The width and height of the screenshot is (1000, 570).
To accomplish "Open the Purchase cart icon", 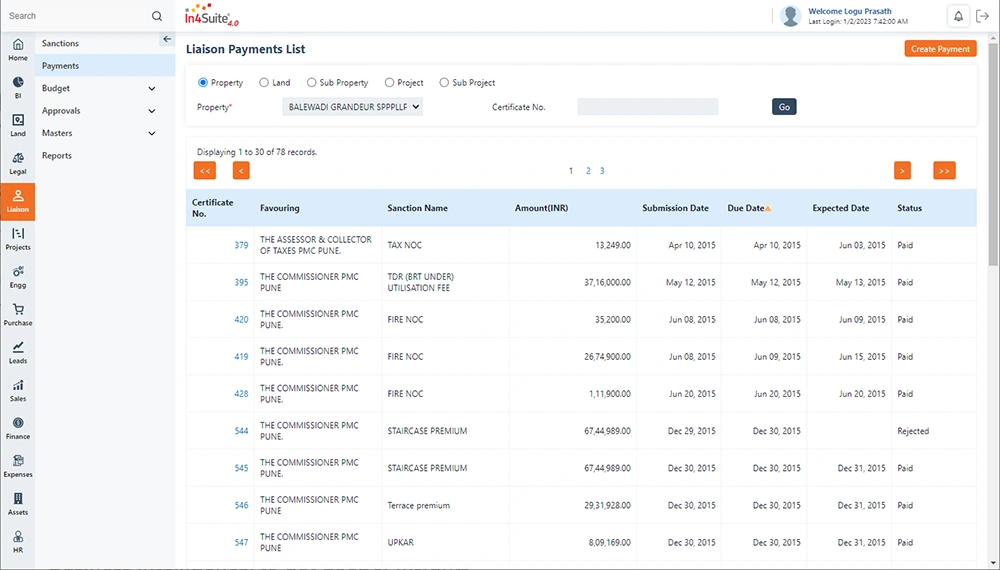I will (x=18, y=314).
